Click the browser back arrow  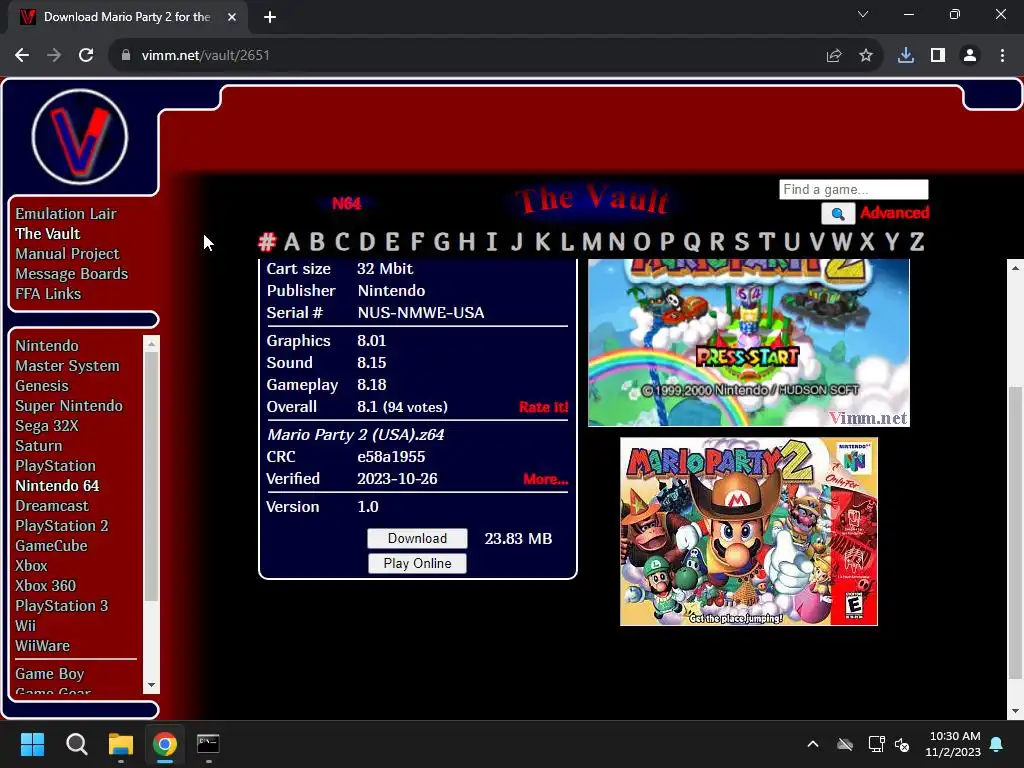(x=22, y=56)
